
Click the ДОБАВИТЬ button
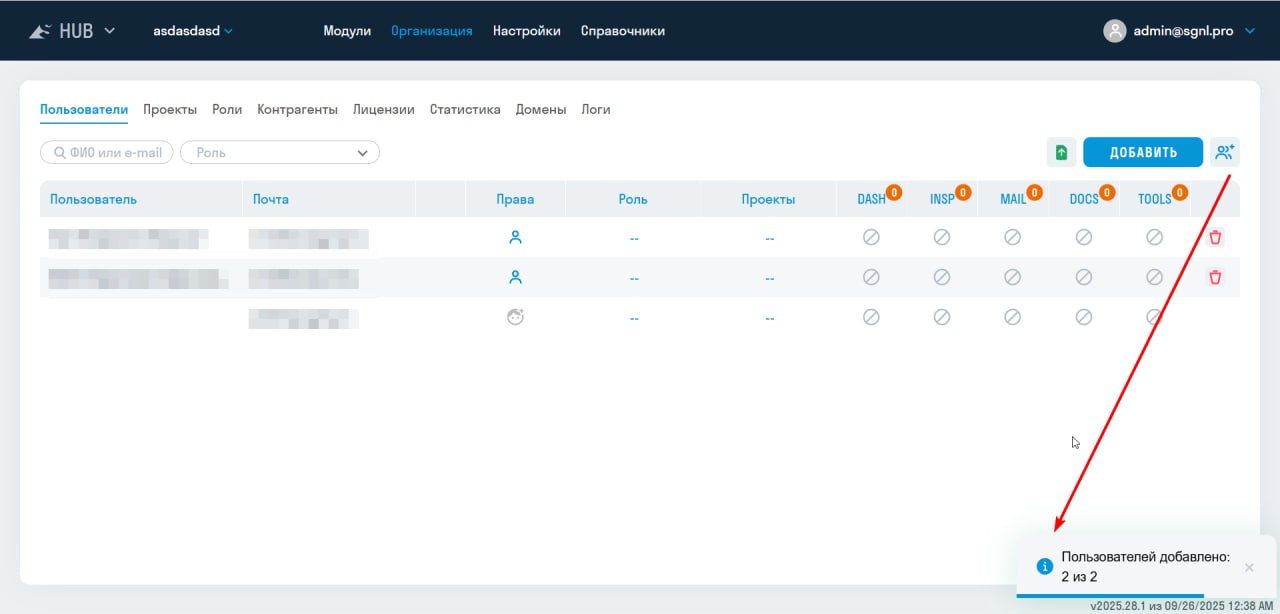pos(1143,153)
